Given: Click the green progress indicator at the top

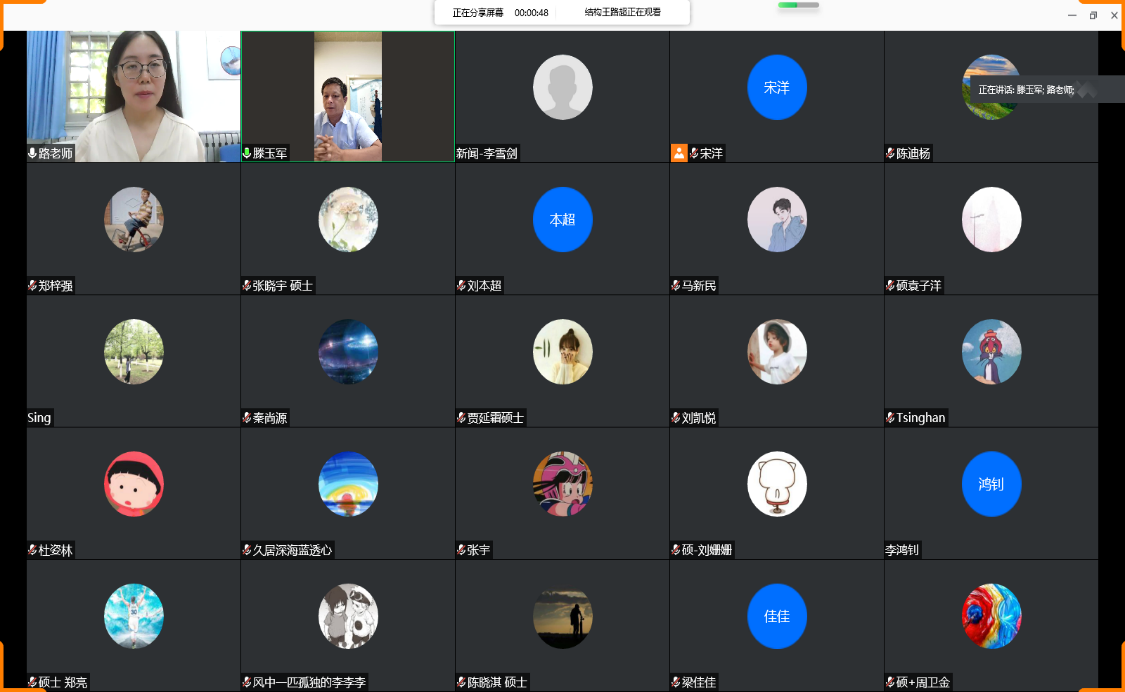Looking at the screenshot, I should point(798,5).
